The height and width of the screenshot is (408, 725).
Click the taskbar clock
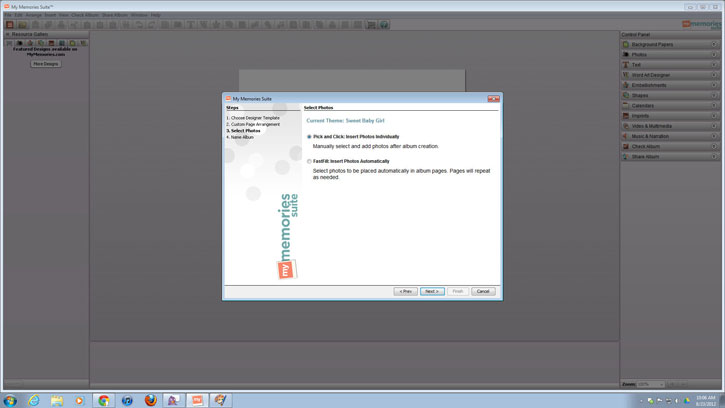[706, 401]
